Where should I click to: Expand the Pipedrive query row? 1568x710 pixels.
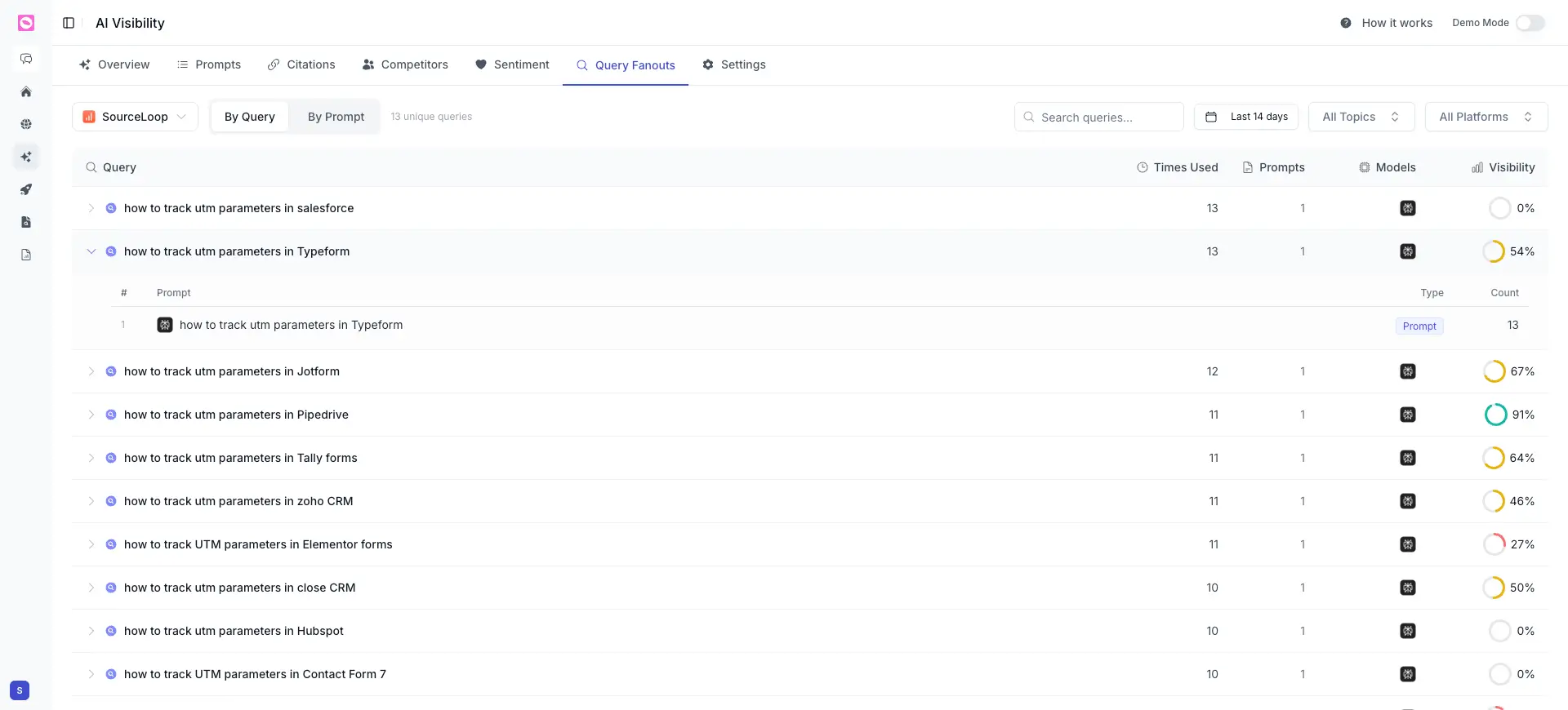[91, 415]
